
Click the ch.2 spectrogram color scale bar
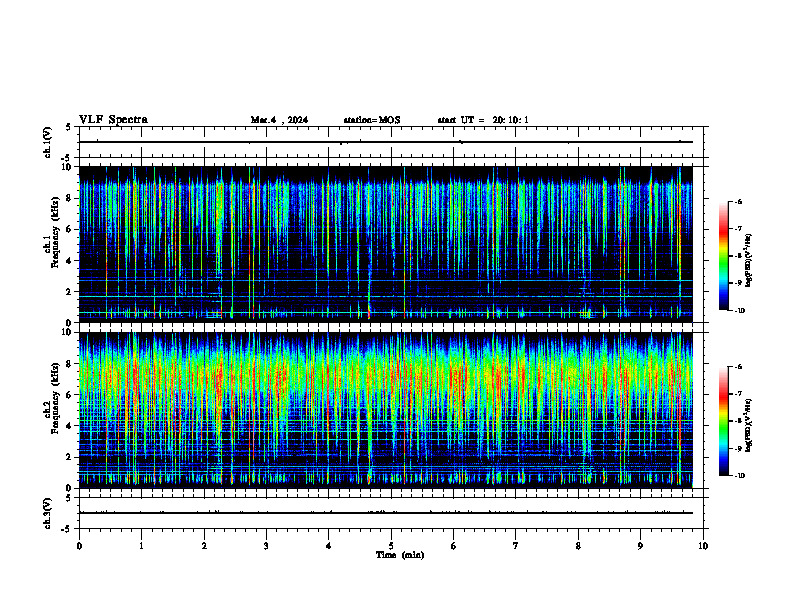723,421
